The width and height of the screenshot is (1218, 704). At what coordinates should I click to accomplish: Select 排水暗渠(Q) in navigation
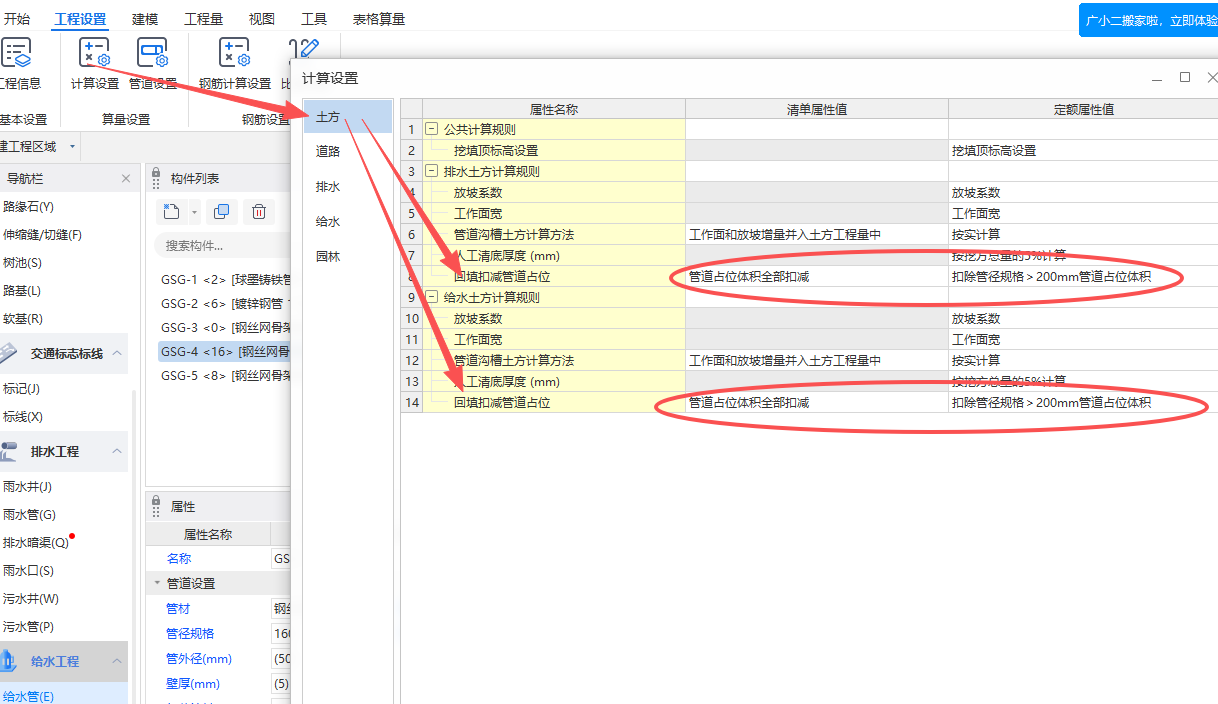click(x=36, y=542)
